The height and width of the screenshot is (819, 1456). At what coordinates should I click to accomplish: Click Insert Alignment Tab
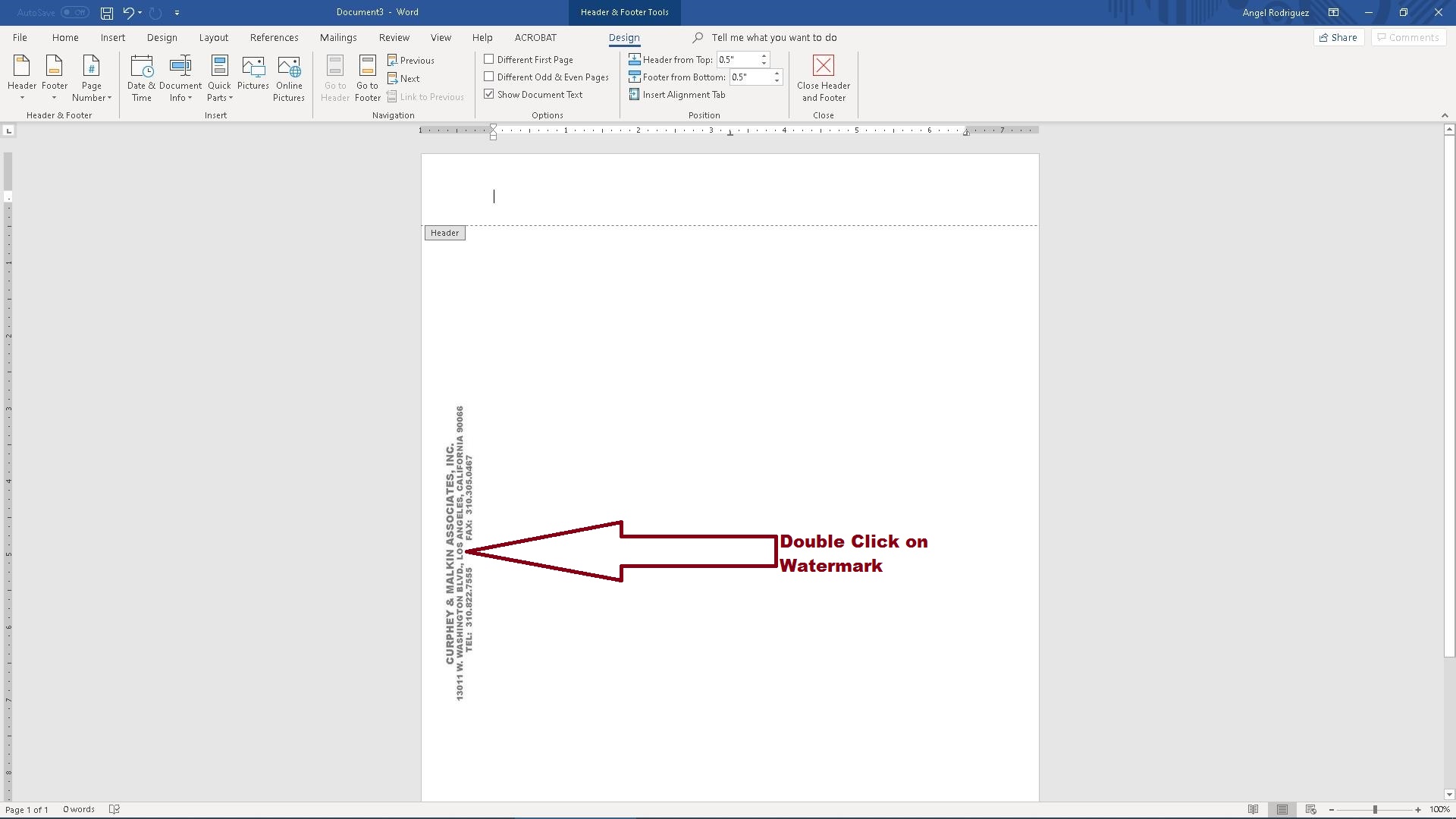click(x=677, y=95)
